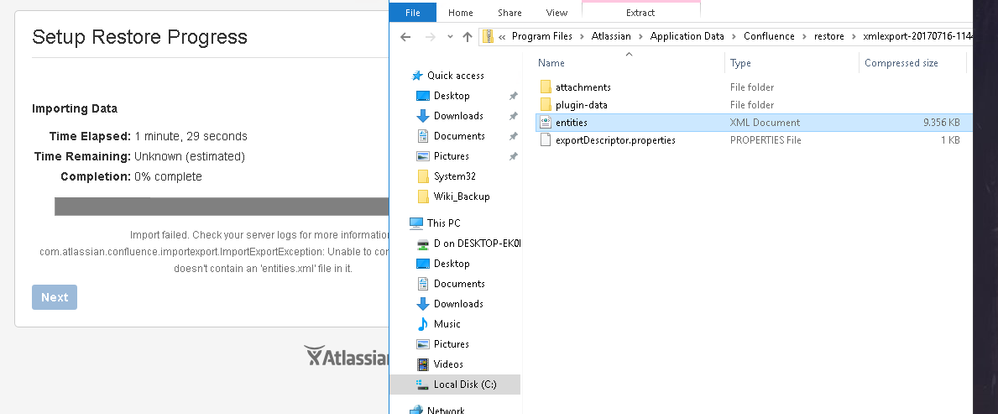The image size is (998, 414).
Task: Open Quick access in navigation pane
Action: click(x=455, y=75)
